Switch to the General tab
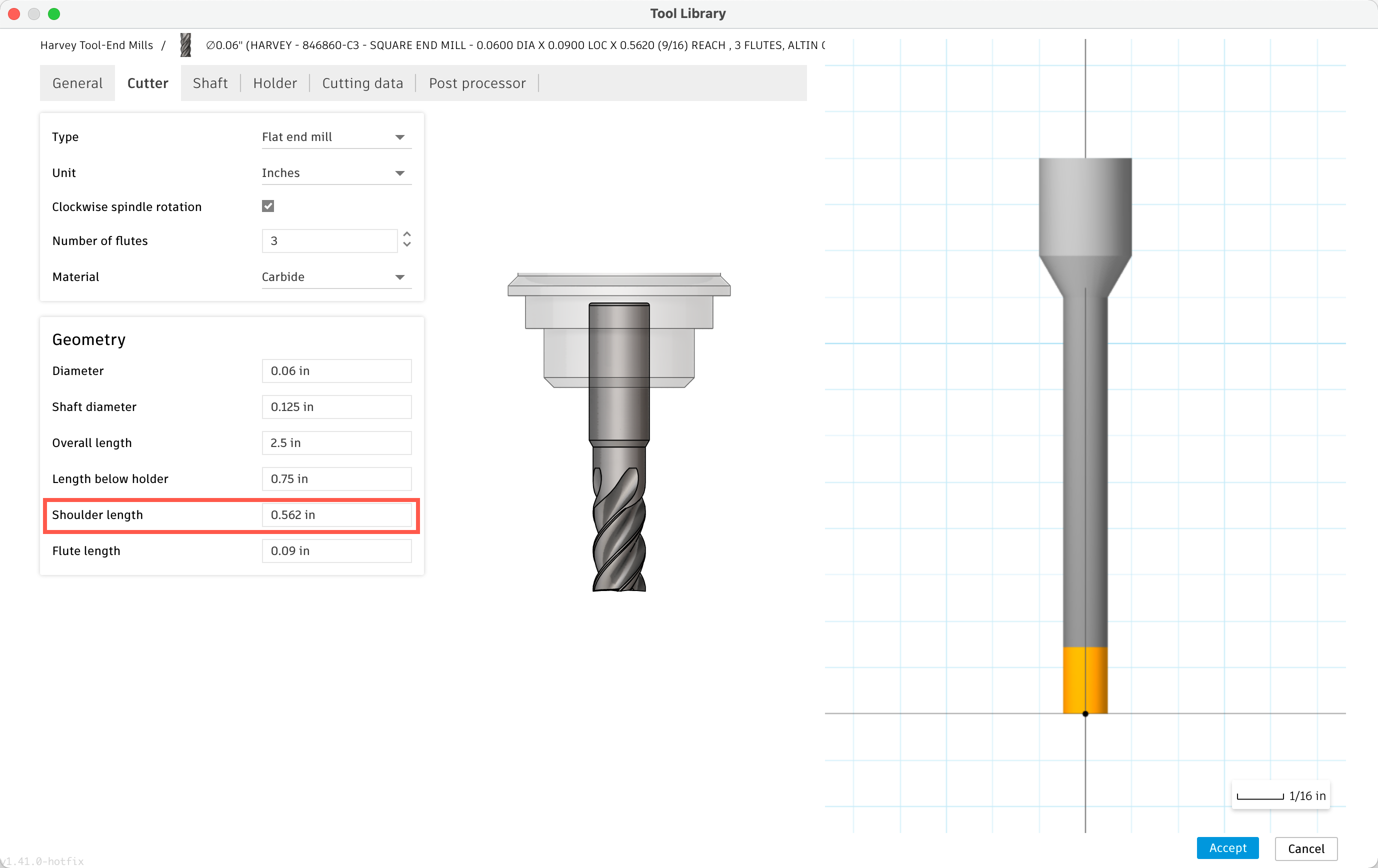 click(76, 83)
